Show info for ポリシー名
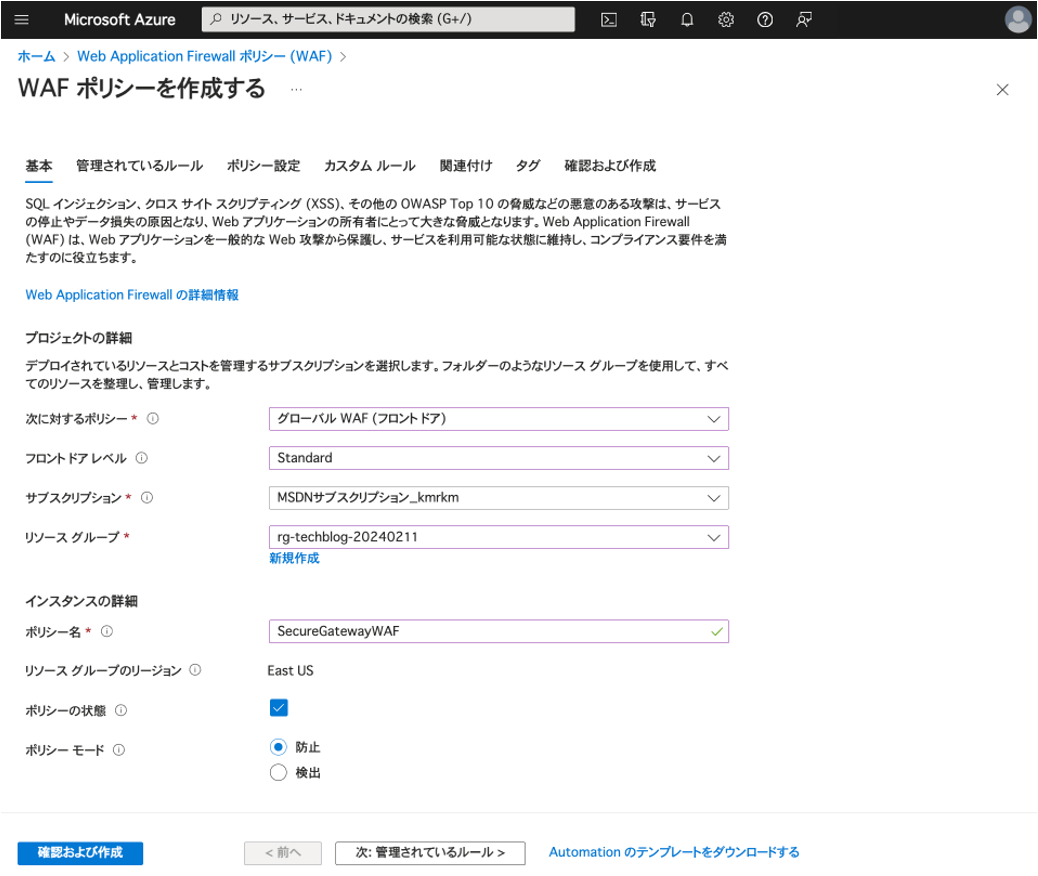 coord(107,631)
